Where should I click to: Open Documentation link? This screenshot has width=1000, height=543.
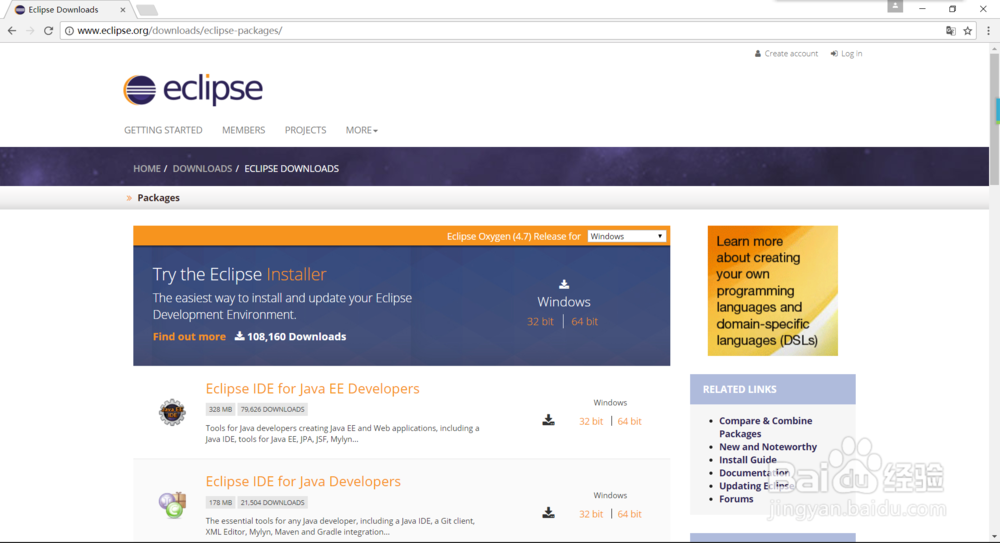pos(754,473)
